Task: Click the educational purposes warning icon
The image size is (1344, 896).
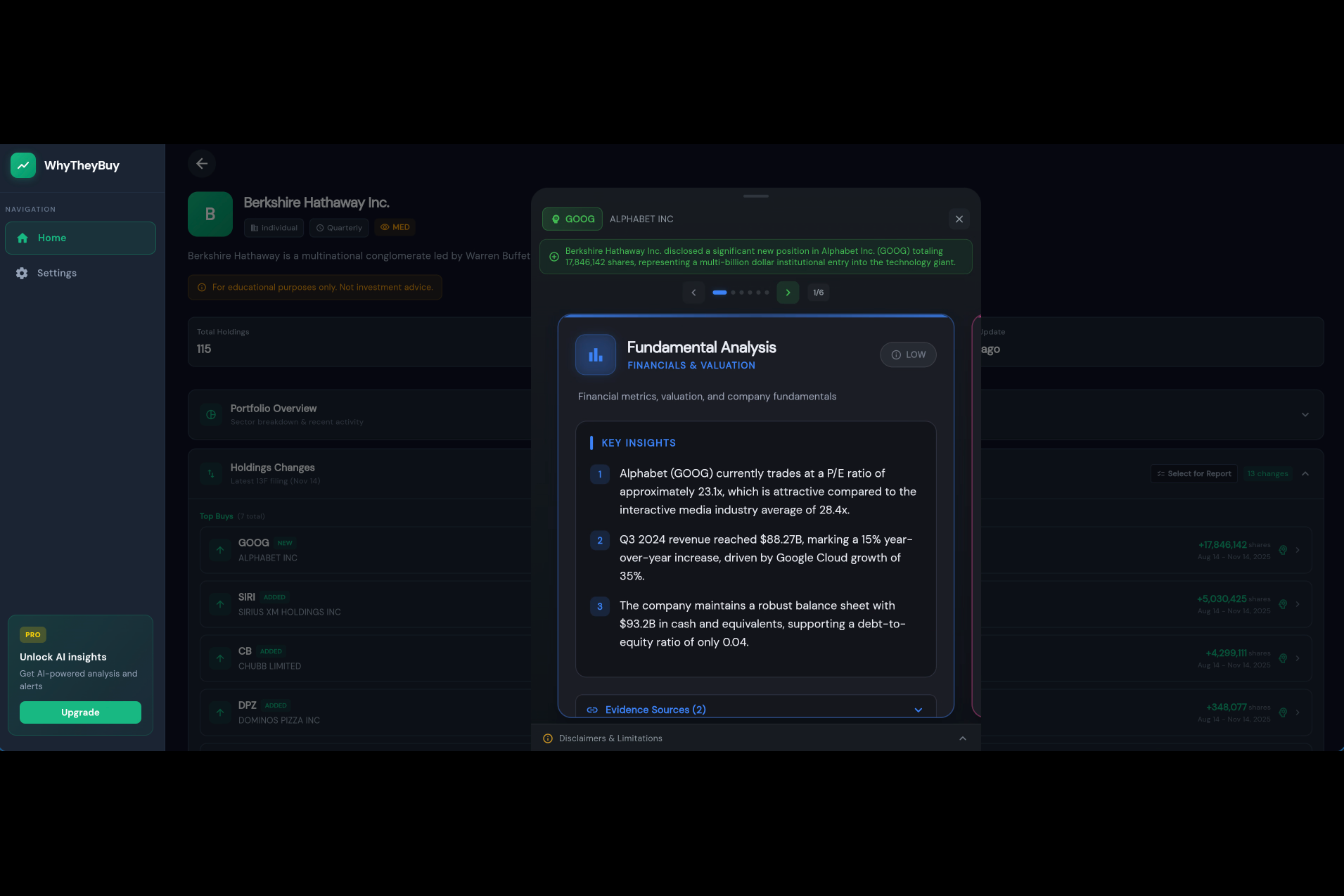Action: [x=202, y=288]
